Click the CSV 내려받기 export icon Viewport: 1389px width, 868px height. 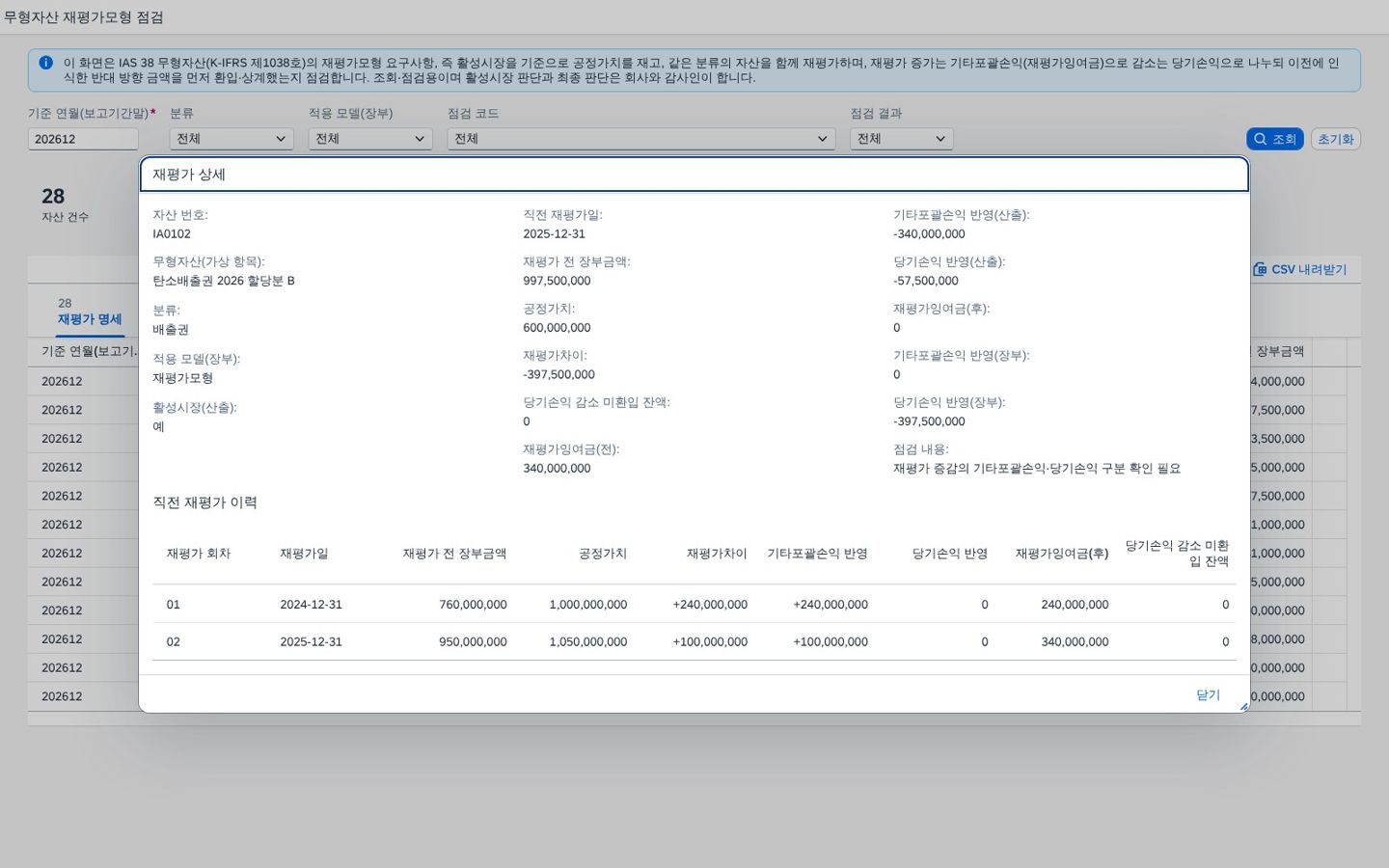coord(1260,269)
